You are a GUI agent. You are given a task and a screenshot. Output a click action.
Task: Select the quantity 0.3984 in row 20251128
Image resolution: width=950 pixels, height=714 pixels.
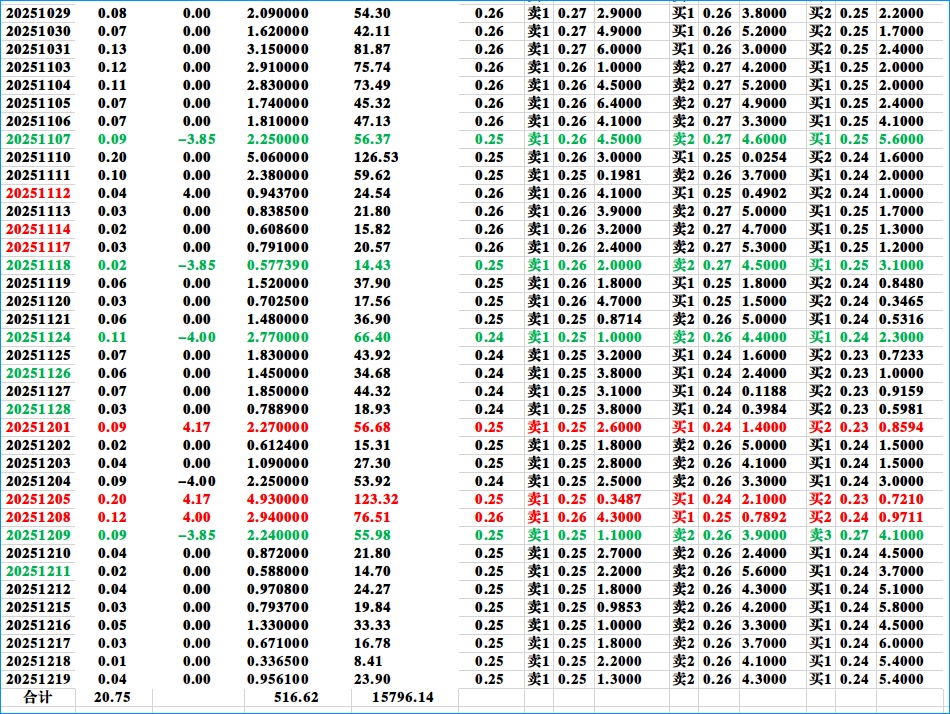pos(764,410)
